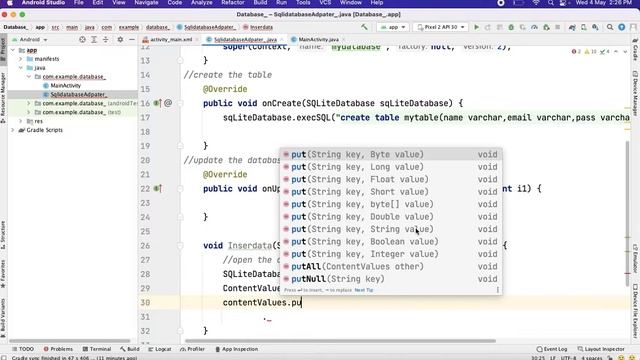Open the Pixel 2 API 30 device dropdown
The height and width of the screenshot is (360, 640).
coord(441,27)
